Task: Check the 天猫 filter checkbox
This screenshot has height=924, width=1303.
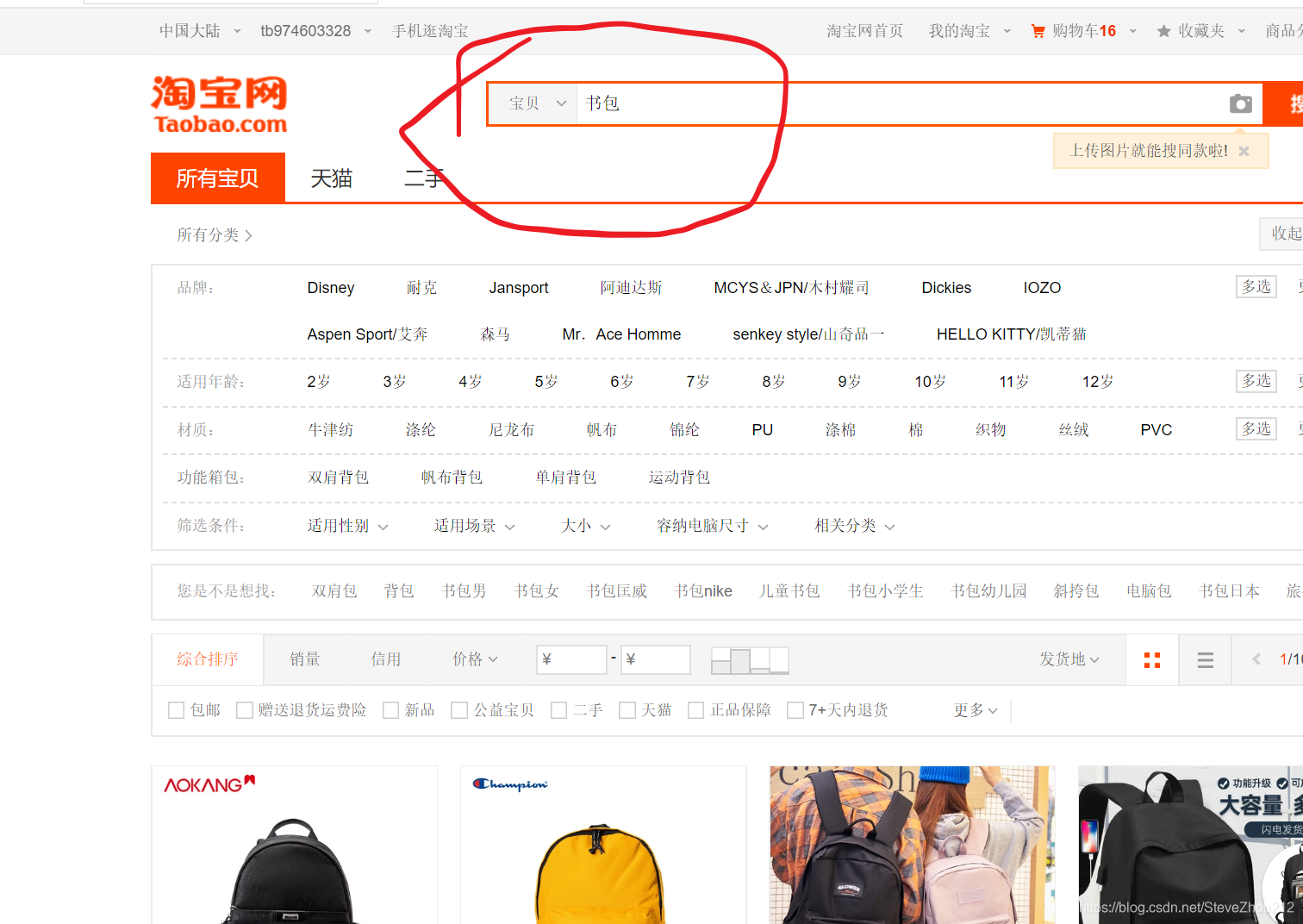Action: [627, 710]
